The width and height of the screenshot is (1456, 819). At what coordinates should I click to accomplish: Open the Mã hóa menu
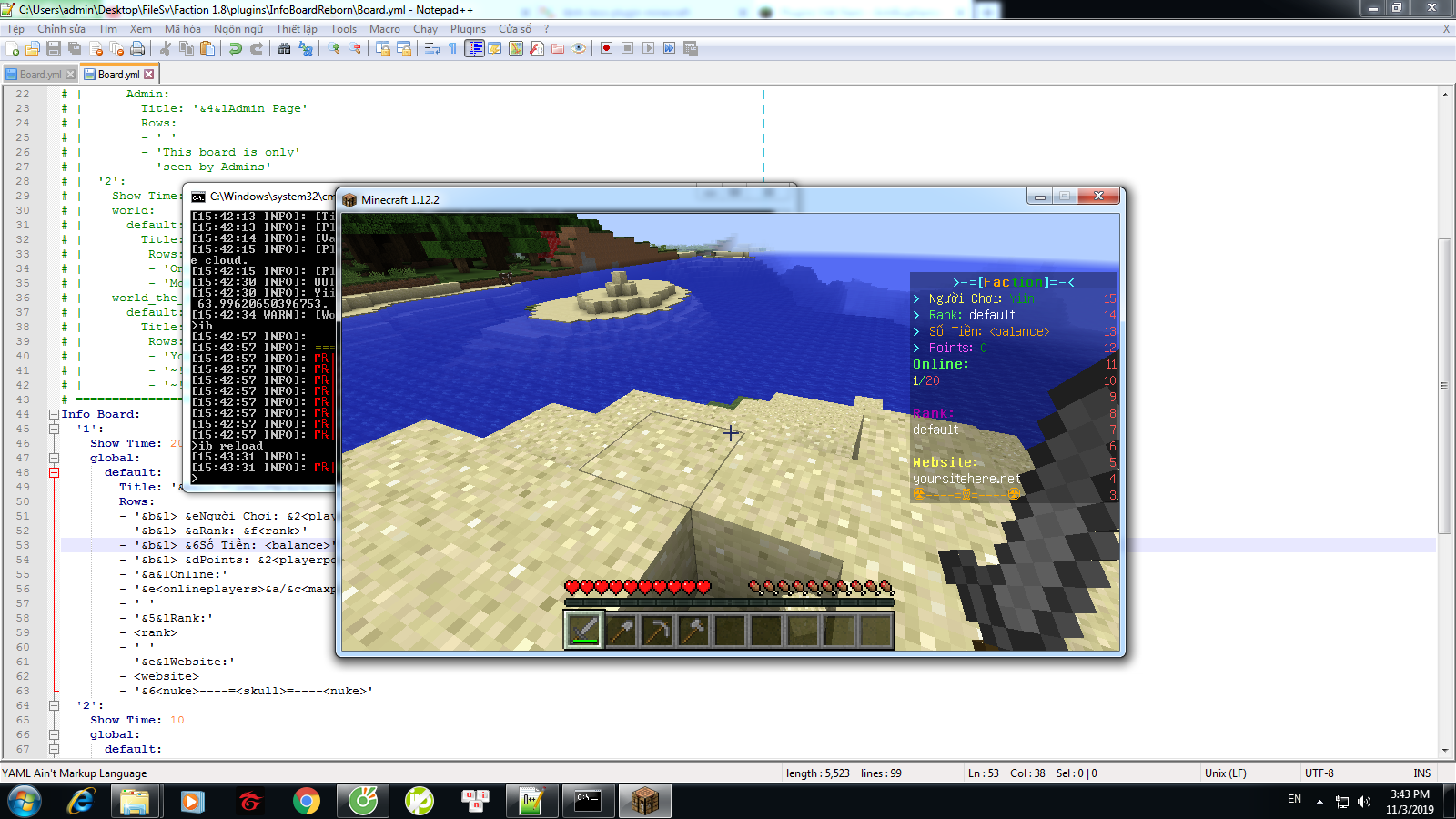pyautogui.click(x=183, y=29)
